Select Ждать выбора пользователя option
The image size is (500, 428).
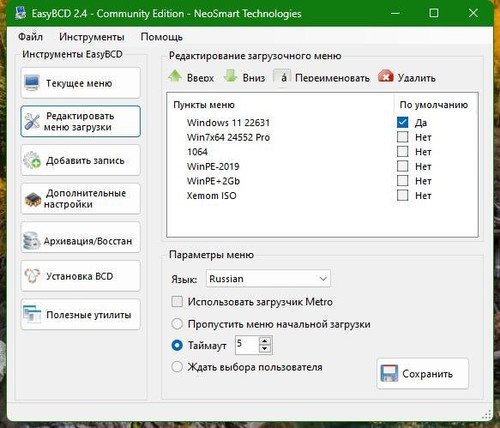pyautogui.click(x=177, y=367)
